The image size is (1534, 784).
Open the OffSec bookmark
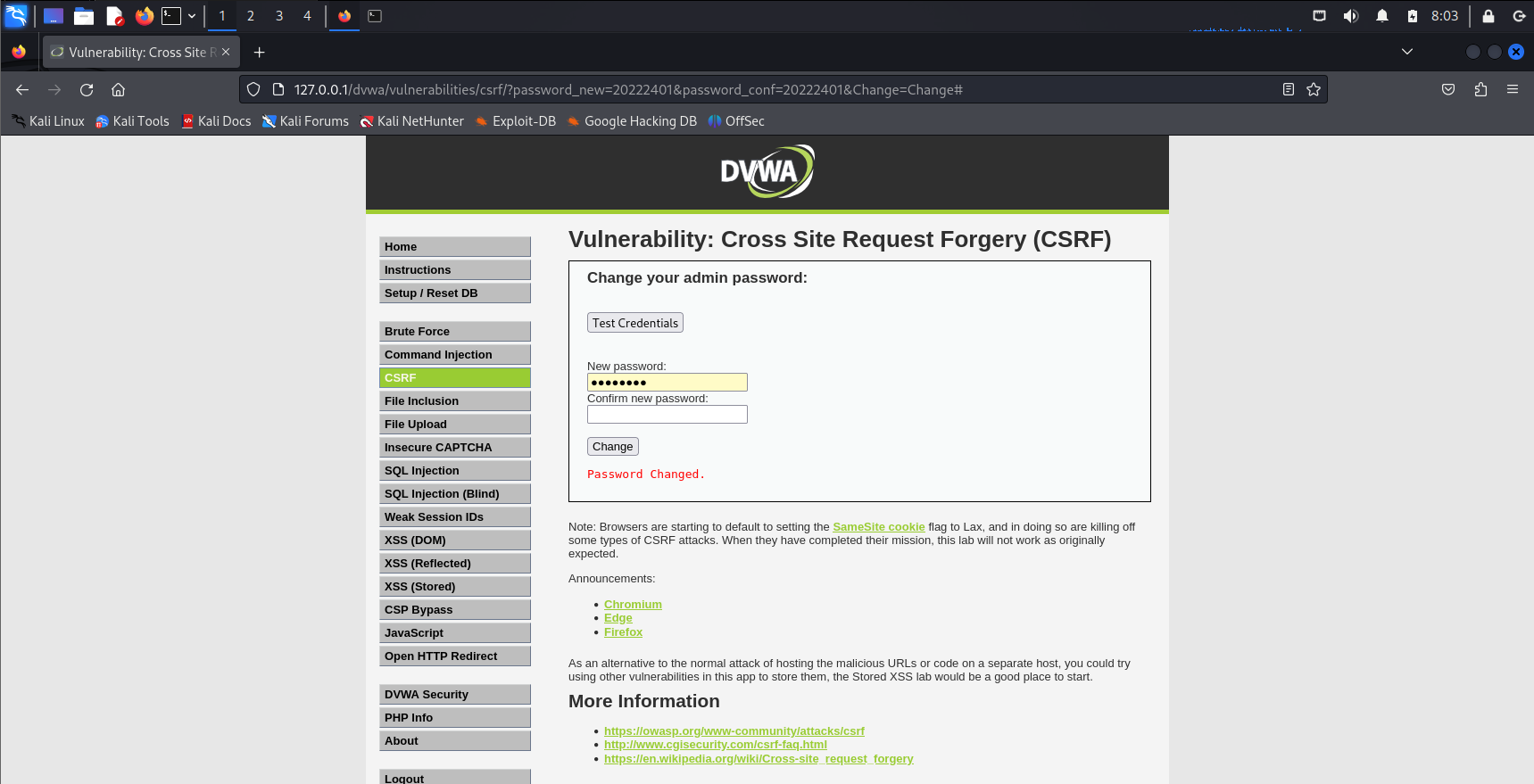(x=736, y=121)
